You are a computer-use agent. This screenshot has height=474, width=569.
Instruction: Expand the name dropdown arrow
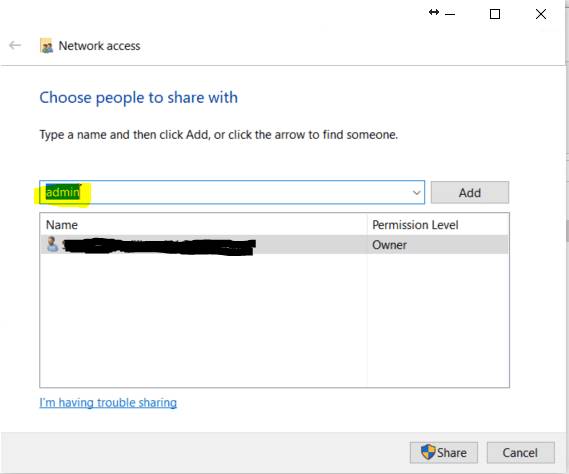417,192
